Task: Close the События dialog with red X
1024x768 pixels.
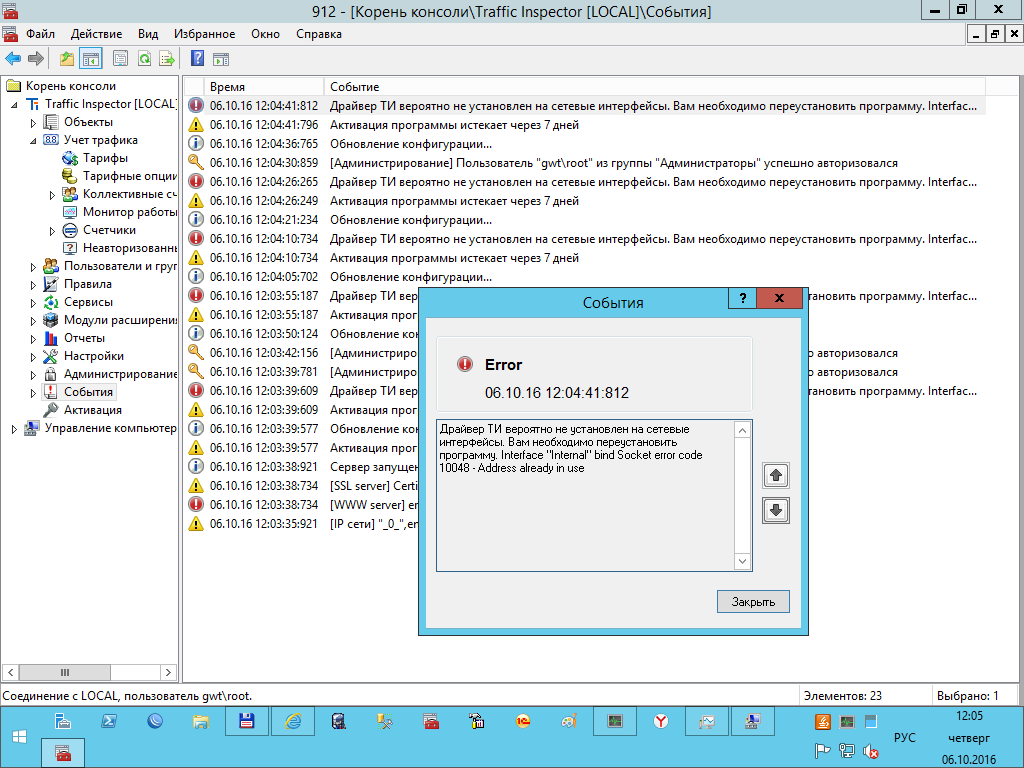Action: pyautogui.click(x=779, y=298)
